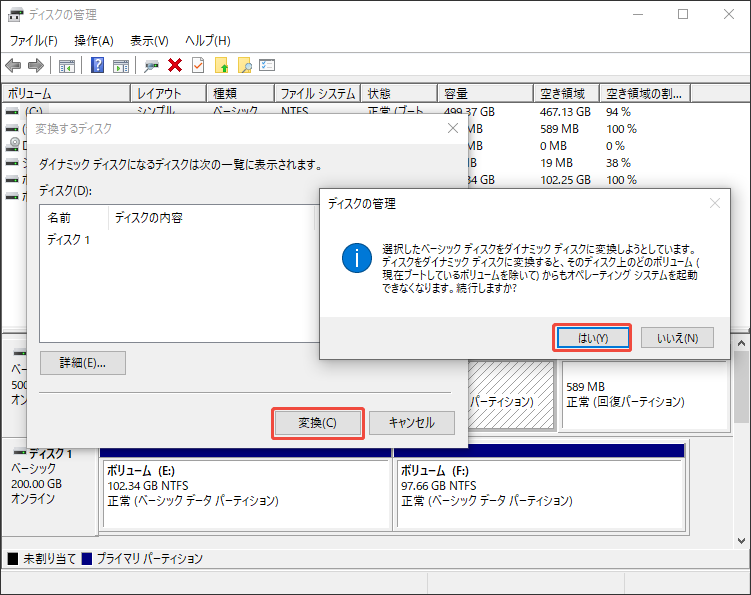751x595 pixels.
Task: Click the 0 MB free space cell
Action: [553, 146]
